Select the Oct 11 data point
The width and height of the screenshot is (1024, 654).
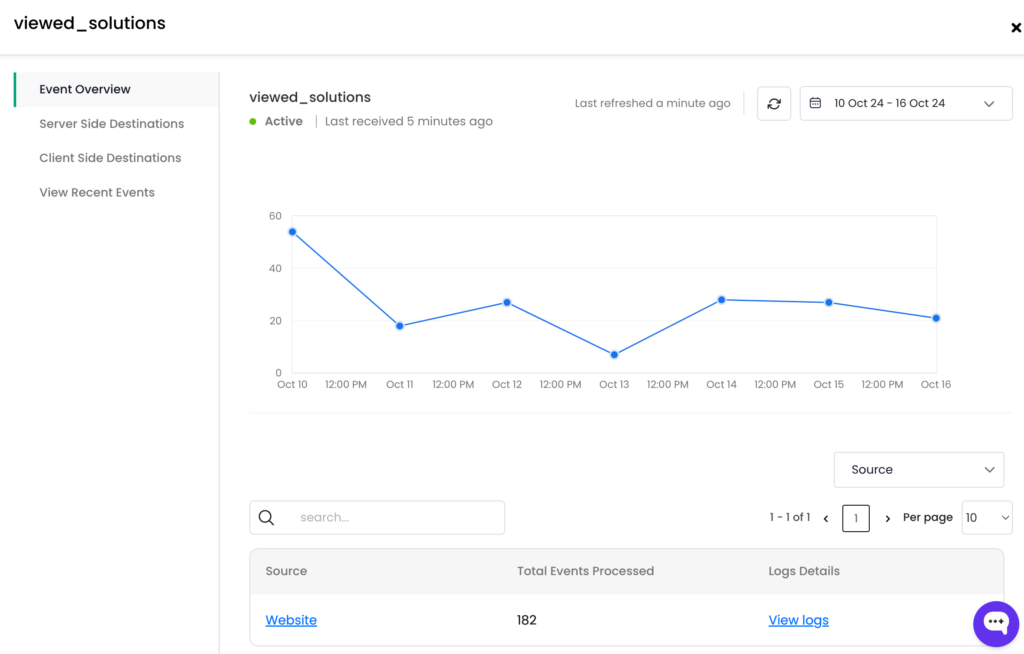[400, 325]
